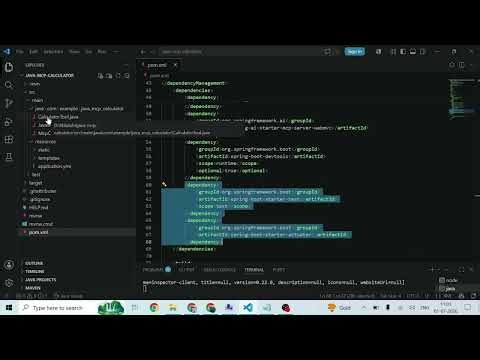This screenshot has width=480, height=360.
Task: Open CalculatorTool.java in explorer
Action: point(58,117)
